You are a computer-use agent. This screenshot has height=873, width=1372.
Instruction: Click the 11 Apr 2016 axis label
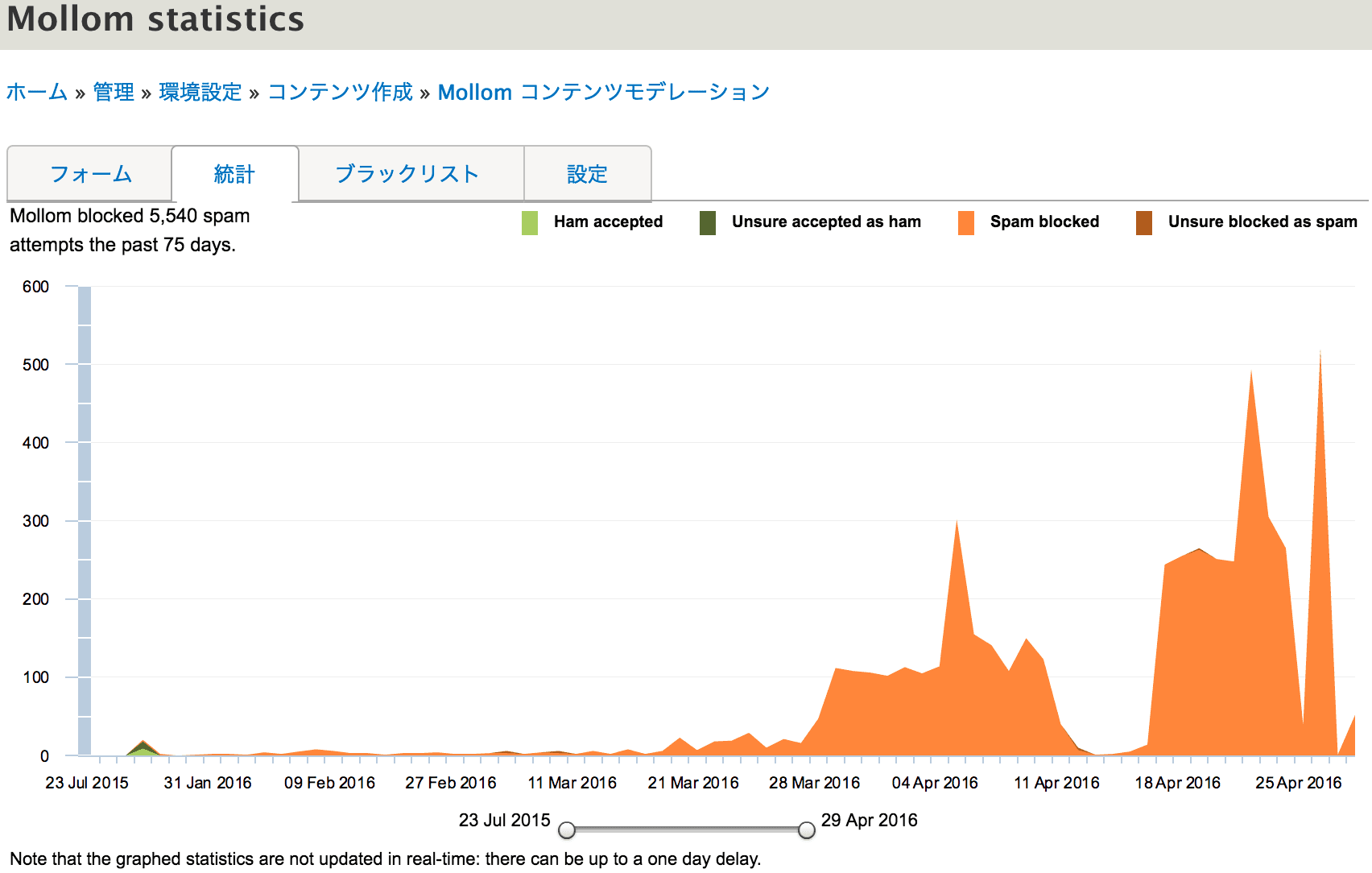(1056, 783)
